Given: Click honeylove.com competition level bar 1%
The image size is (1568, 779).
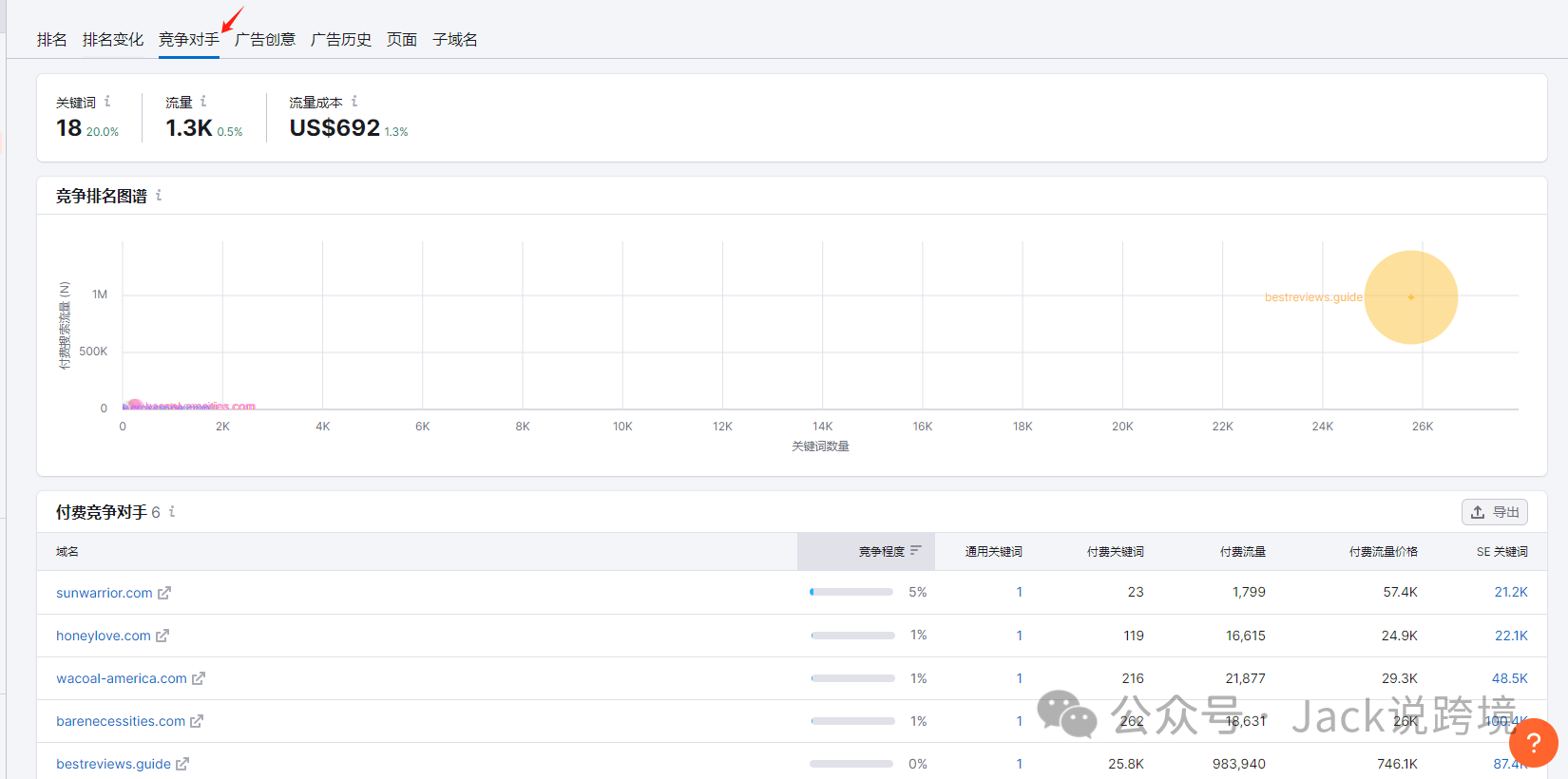Looking at the screenshot, I should pos(853,636).
